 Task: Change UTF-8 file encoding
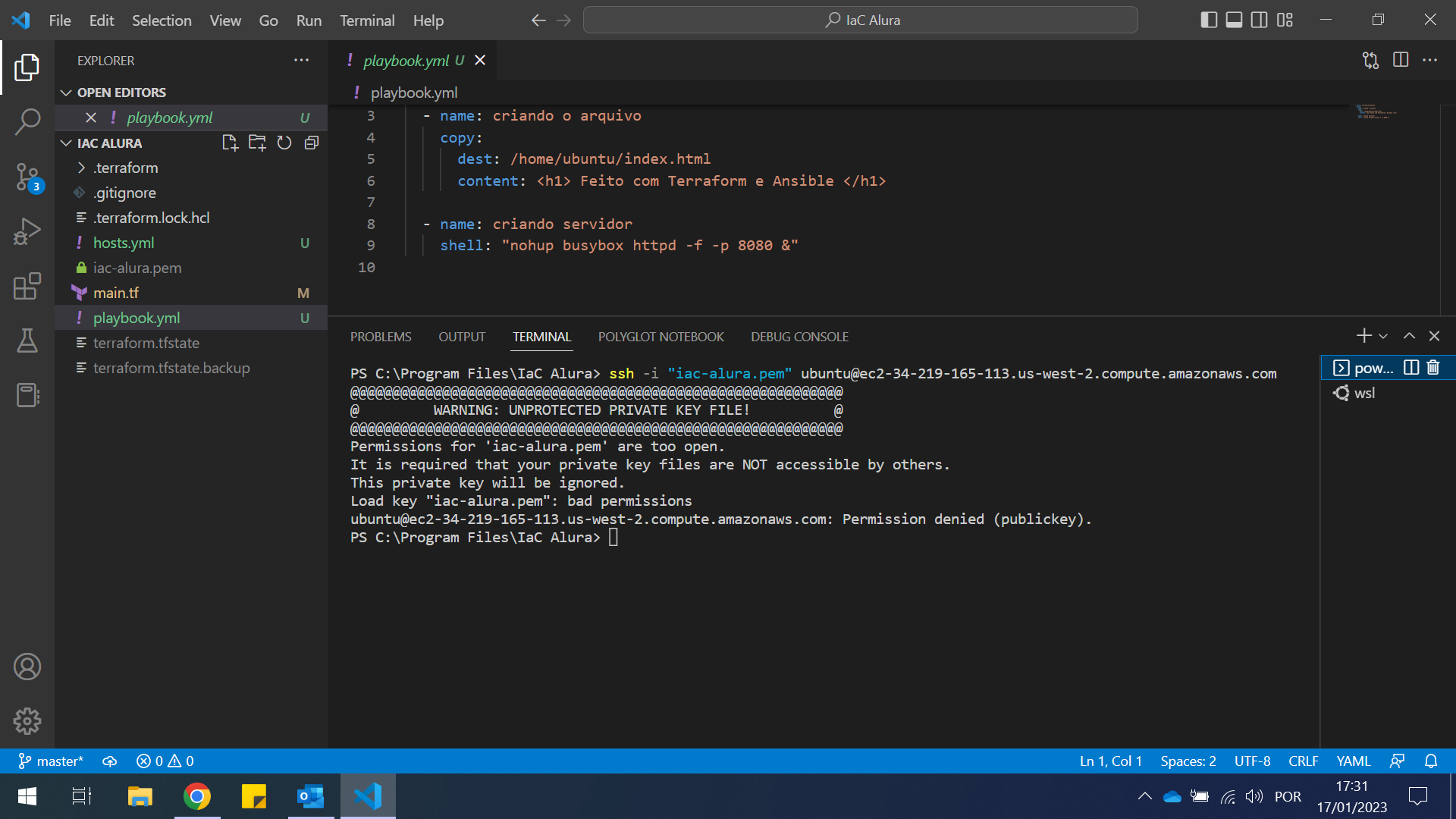click(1252, 761)
